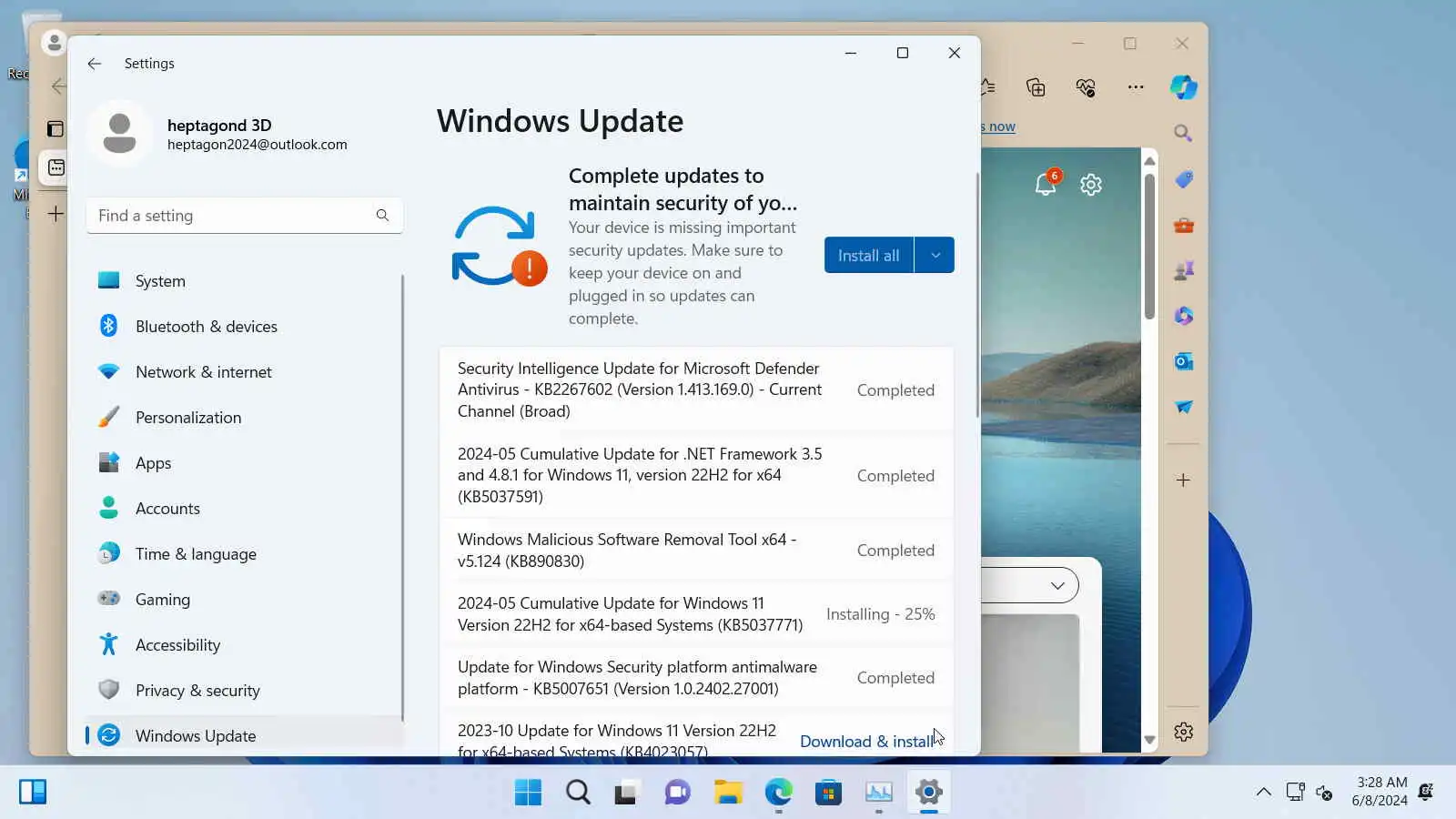Open Collections in the Edge toolbar

coord(1036,87)
